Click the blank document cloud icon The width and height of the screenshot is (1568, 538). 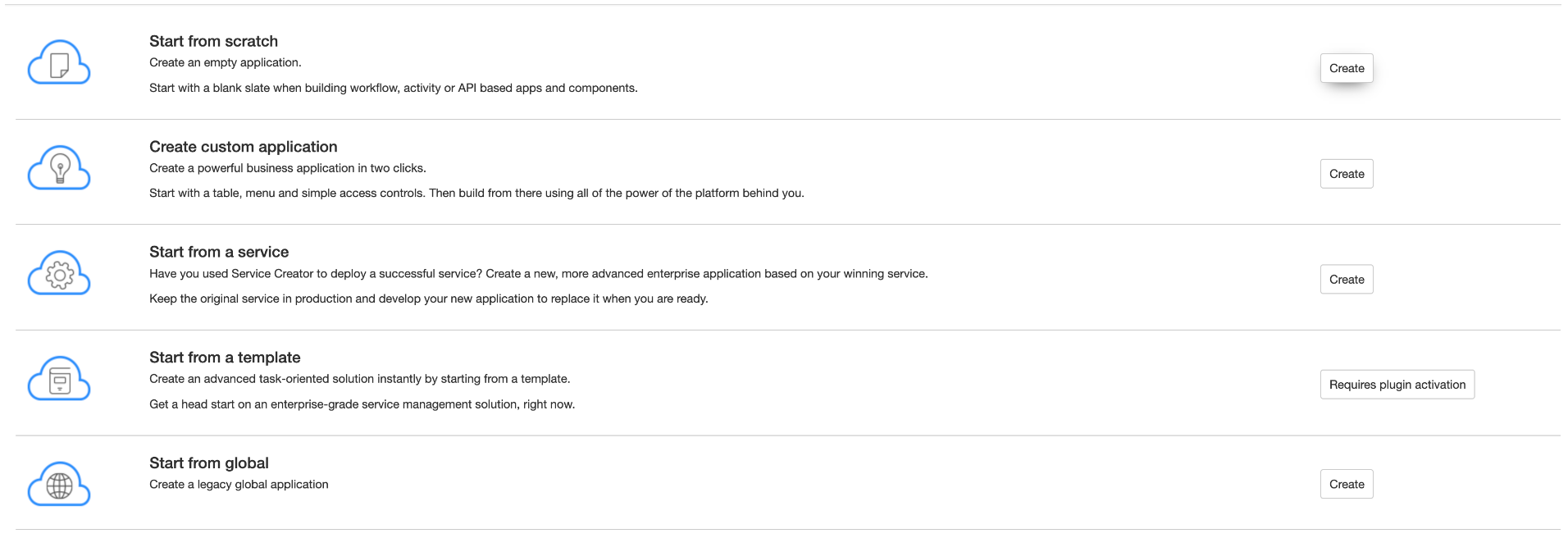pyautogui.click(x=59, y=63)
